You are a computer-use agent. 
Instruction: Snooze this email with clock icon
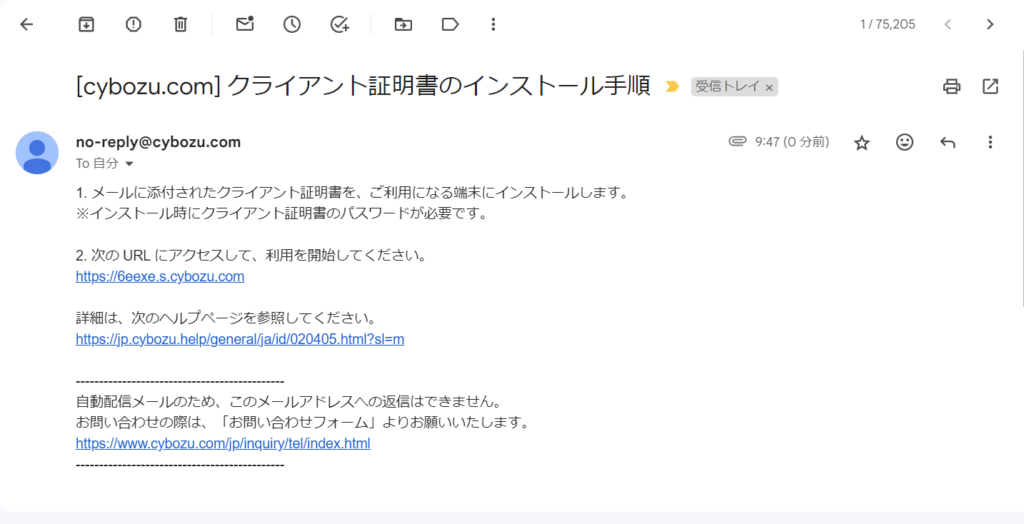(292, 24)
